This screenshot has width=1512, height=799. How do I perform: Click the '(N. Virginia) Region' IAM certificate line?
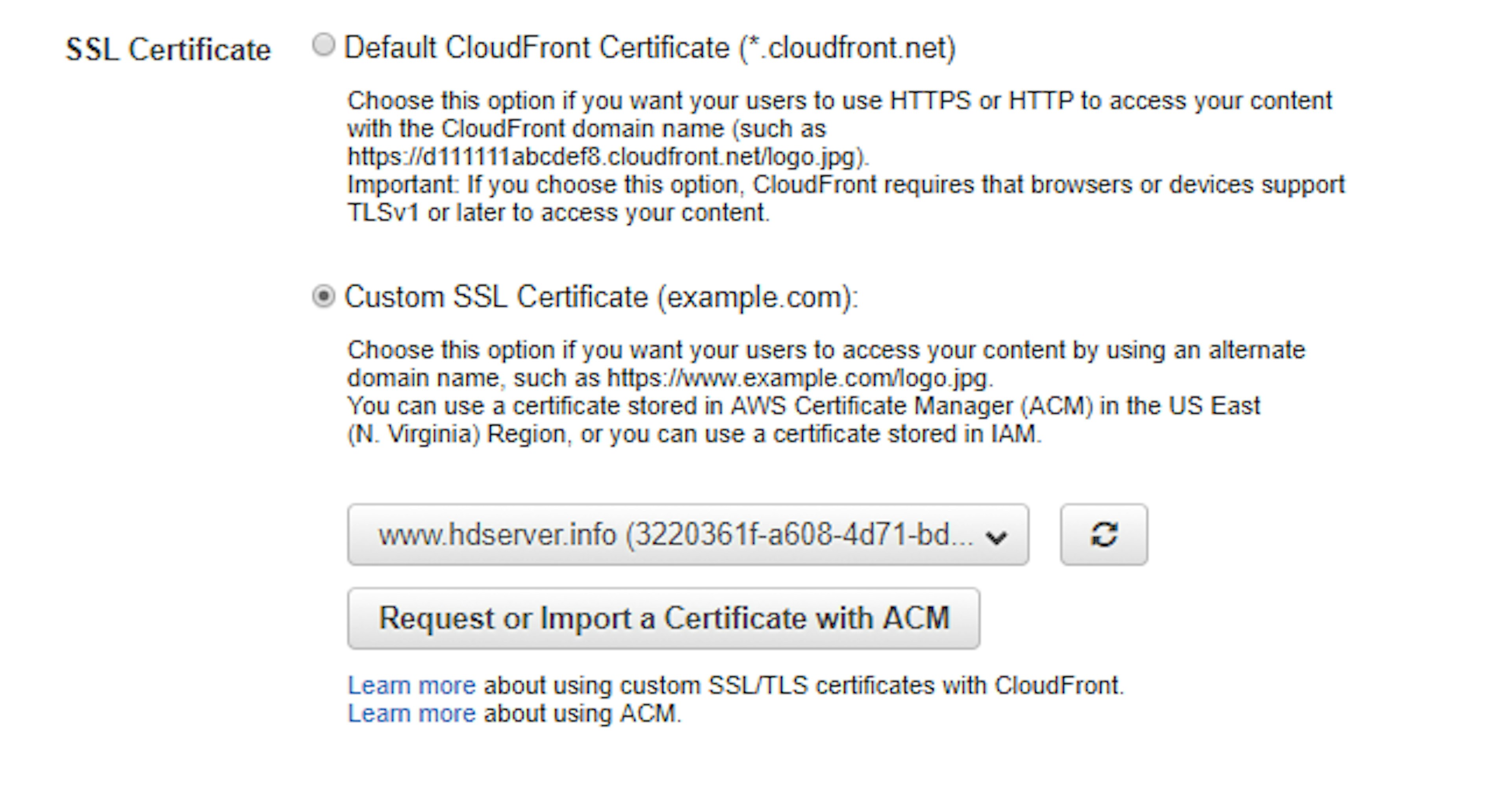(694, 434)
